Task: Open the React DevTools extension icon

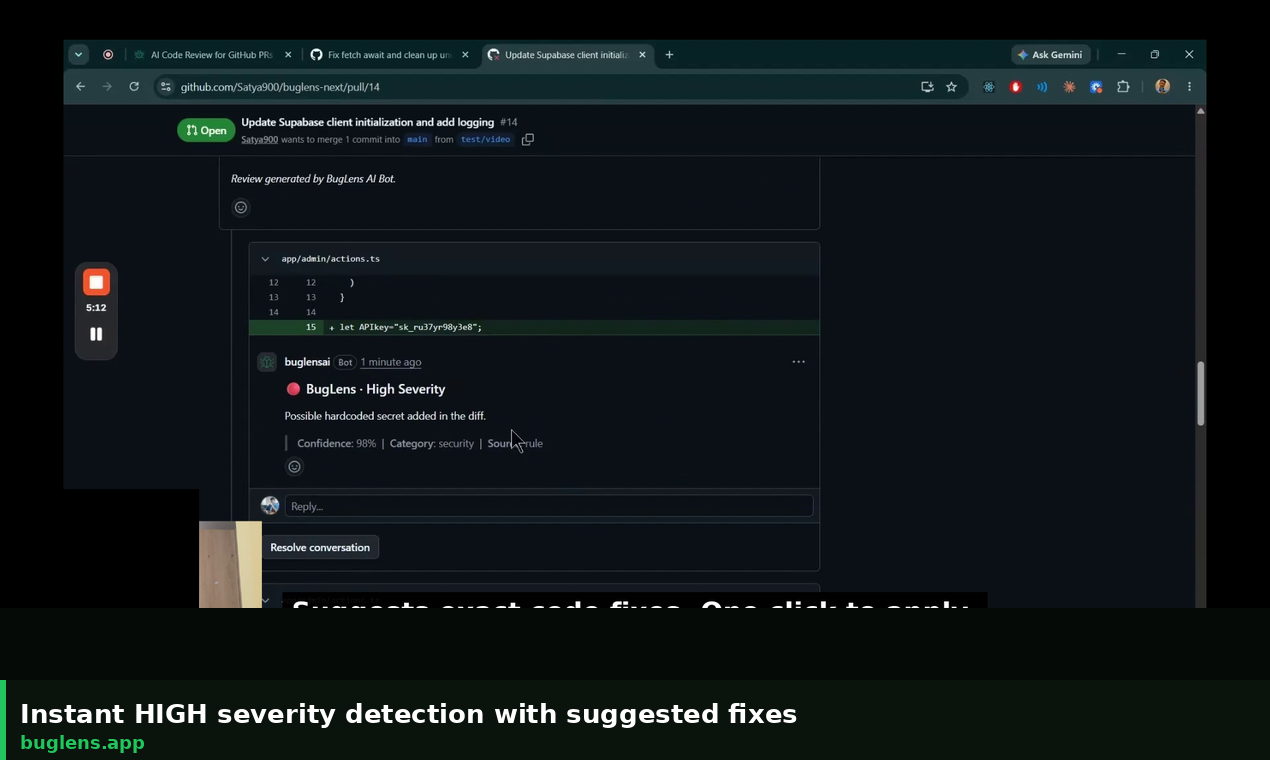Action: pyautogui.click(x=989, y=87)
